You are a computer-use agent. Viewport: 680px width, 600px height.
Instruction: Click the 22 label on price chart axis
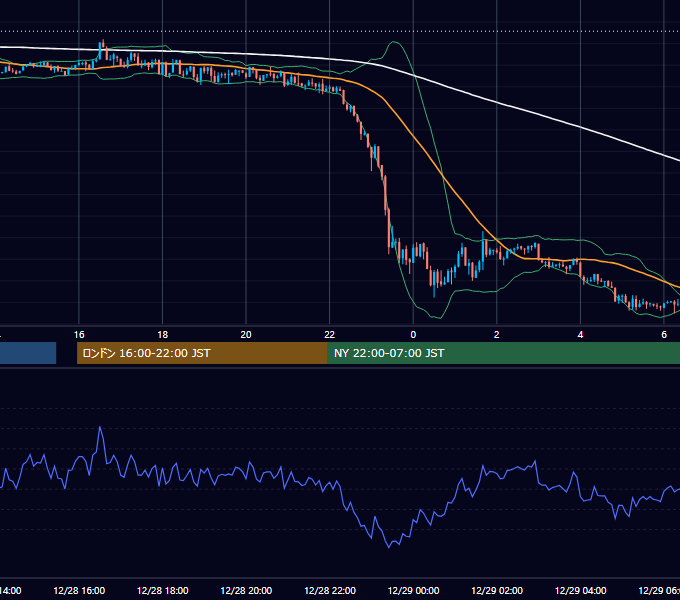[330, 335]
